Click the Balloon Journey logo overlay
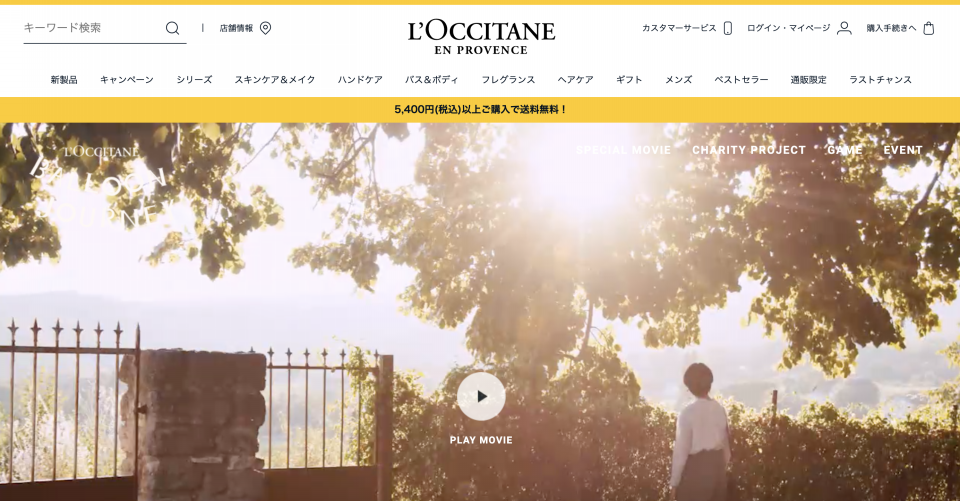 click(98, 184)
